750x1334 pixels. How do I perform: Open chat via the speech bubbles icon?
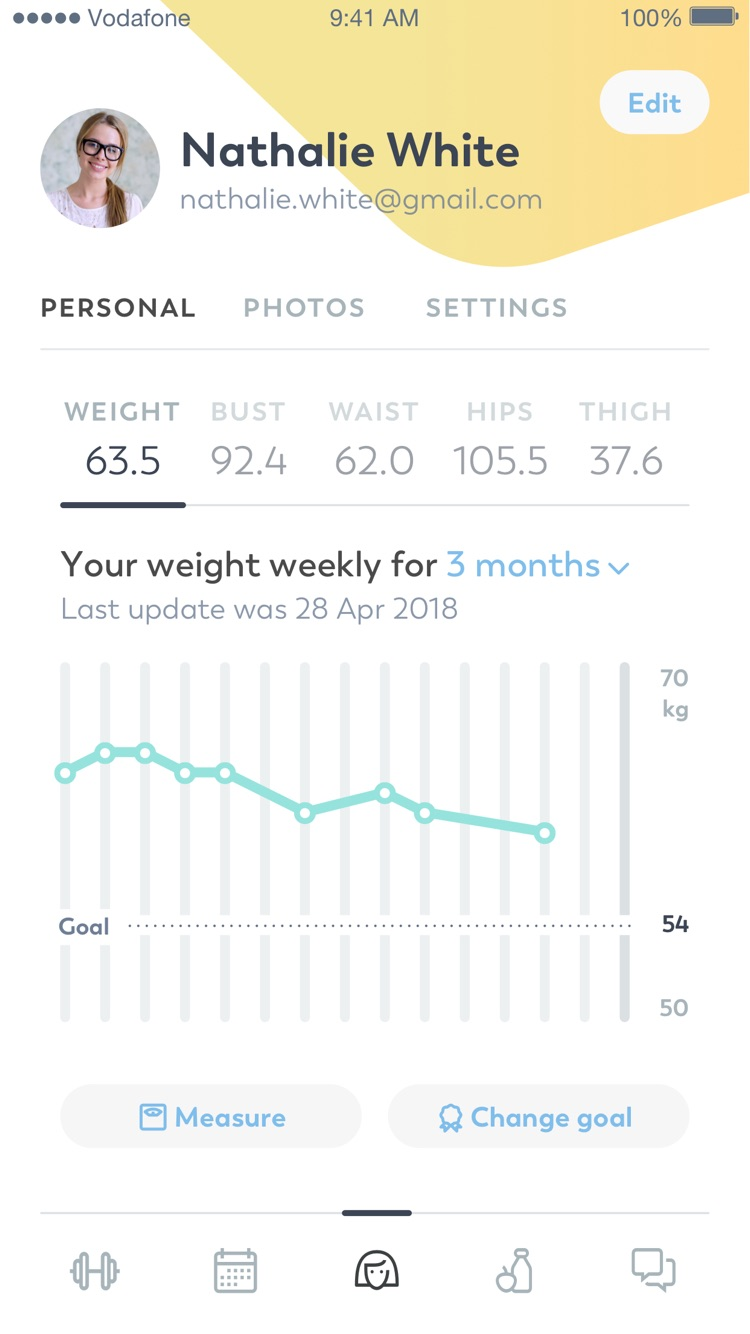tap(655, 1270)
